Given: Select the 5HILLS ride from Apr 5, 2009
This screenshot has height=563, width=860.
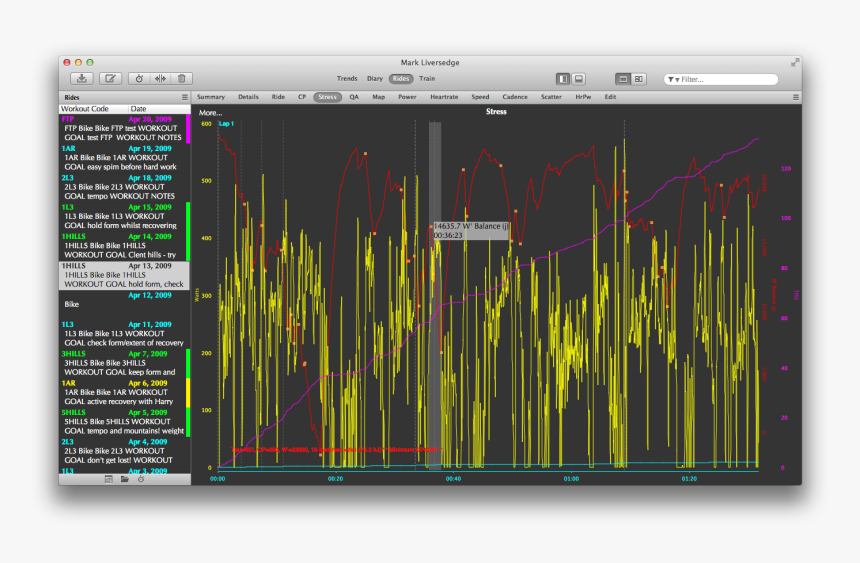Looking at the screenshot, I should coord(125,422).
